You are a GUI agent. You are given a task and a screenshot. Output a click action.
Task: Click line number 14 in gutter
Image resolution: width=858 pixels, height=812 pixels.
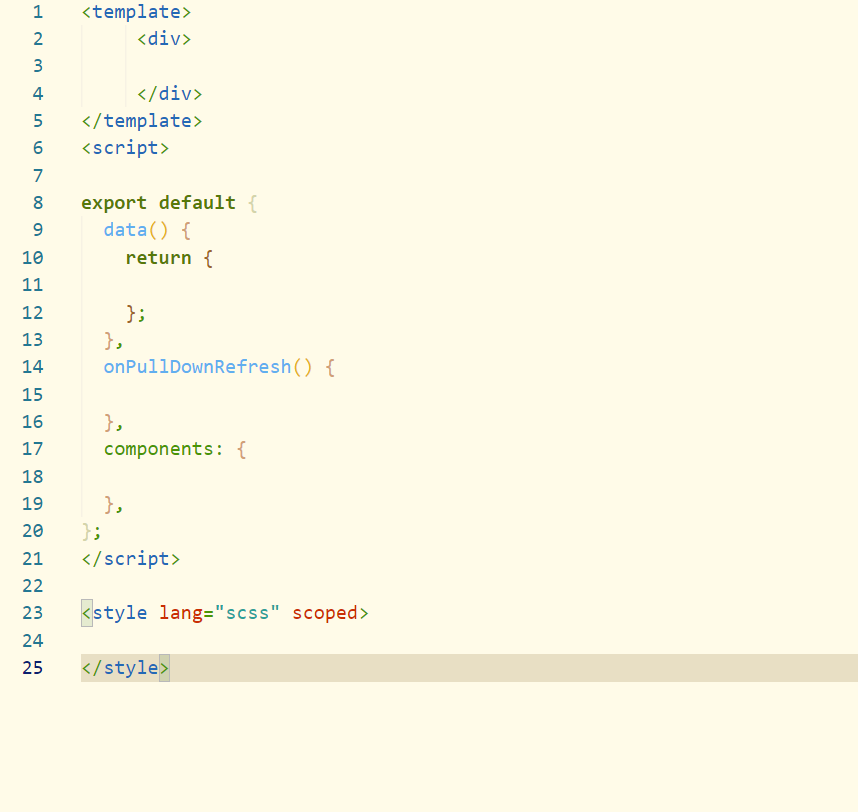tap(32, 367)
